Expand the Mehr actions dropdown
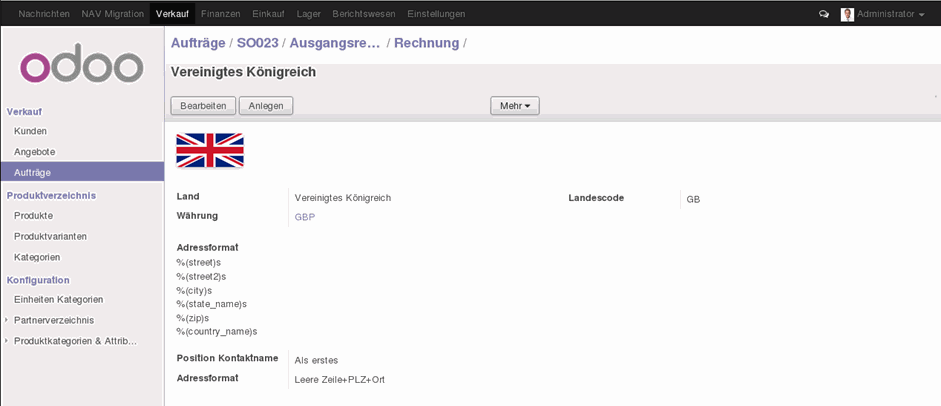The width and height of the screenshot is (941, 406). coord(514,105)
